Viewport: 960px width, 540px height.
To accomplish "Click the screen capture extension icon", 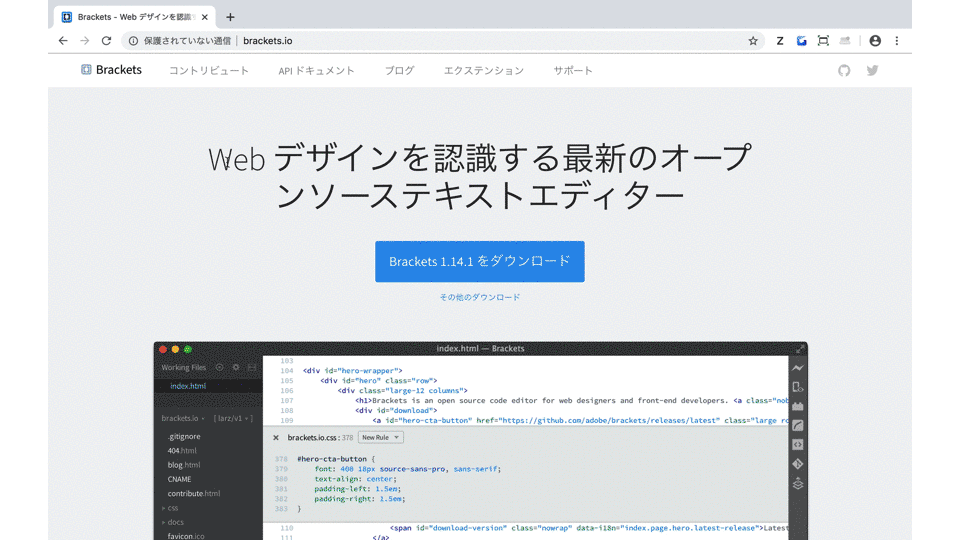I will pos(823,41).
